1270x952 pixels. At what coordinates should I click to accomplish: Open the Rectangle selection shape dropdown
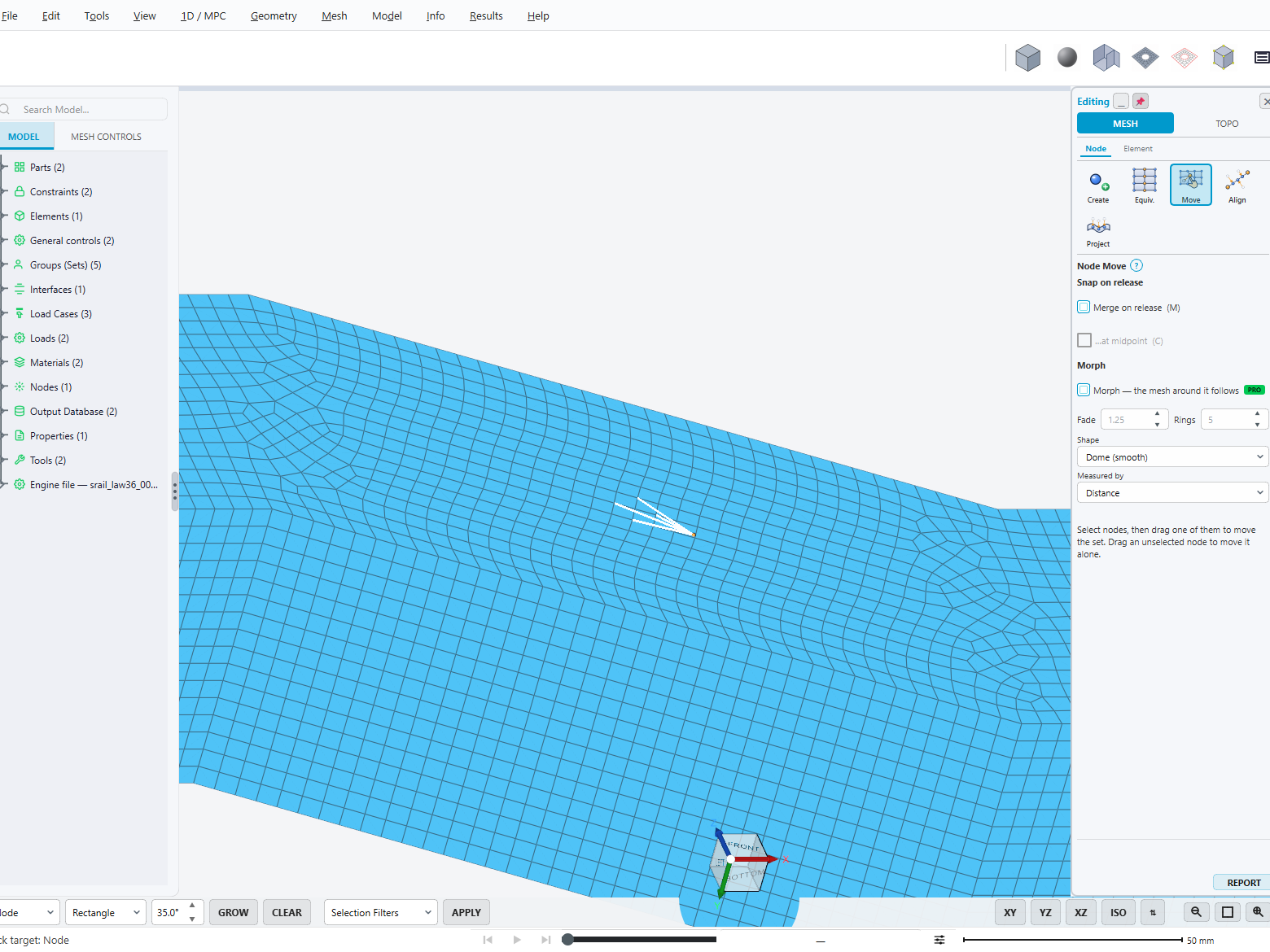(x=106, y=912)
